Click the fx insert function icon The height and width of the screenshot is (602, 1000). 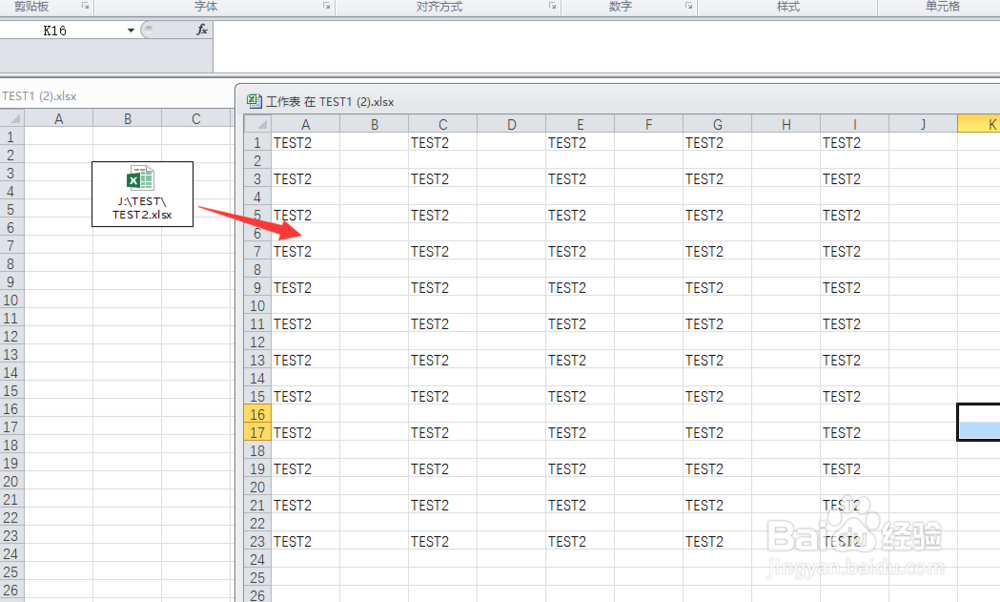(202, 30)
